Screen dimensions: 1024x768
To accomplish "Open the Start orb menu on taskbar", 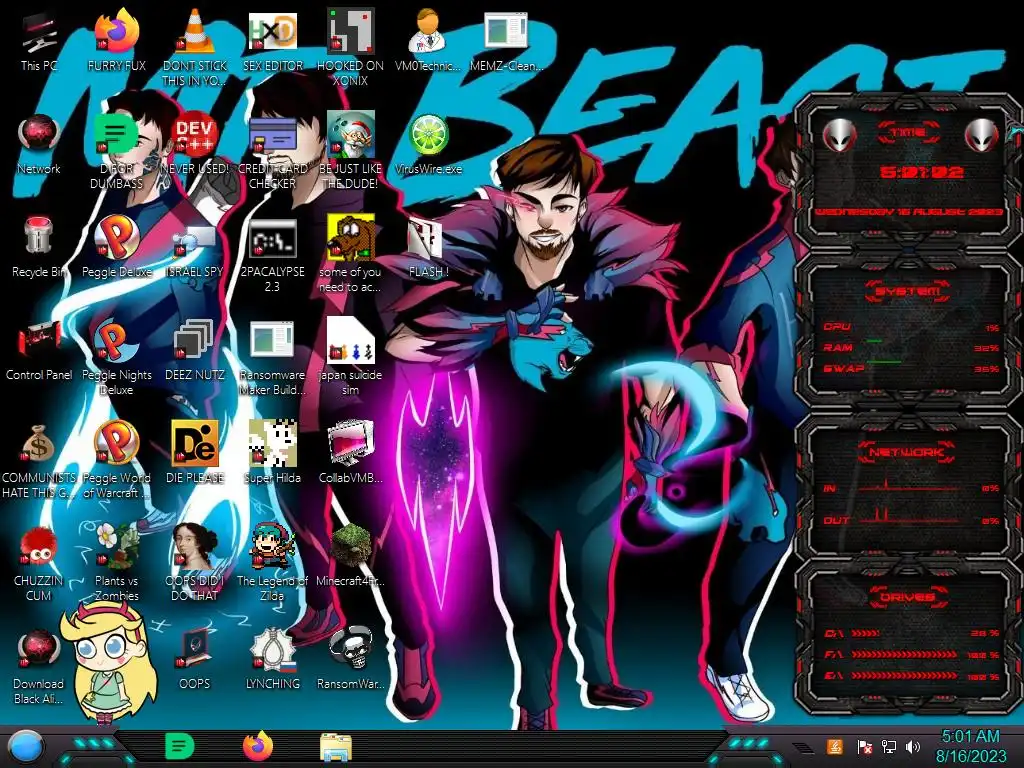I will [x=26, y=748].
